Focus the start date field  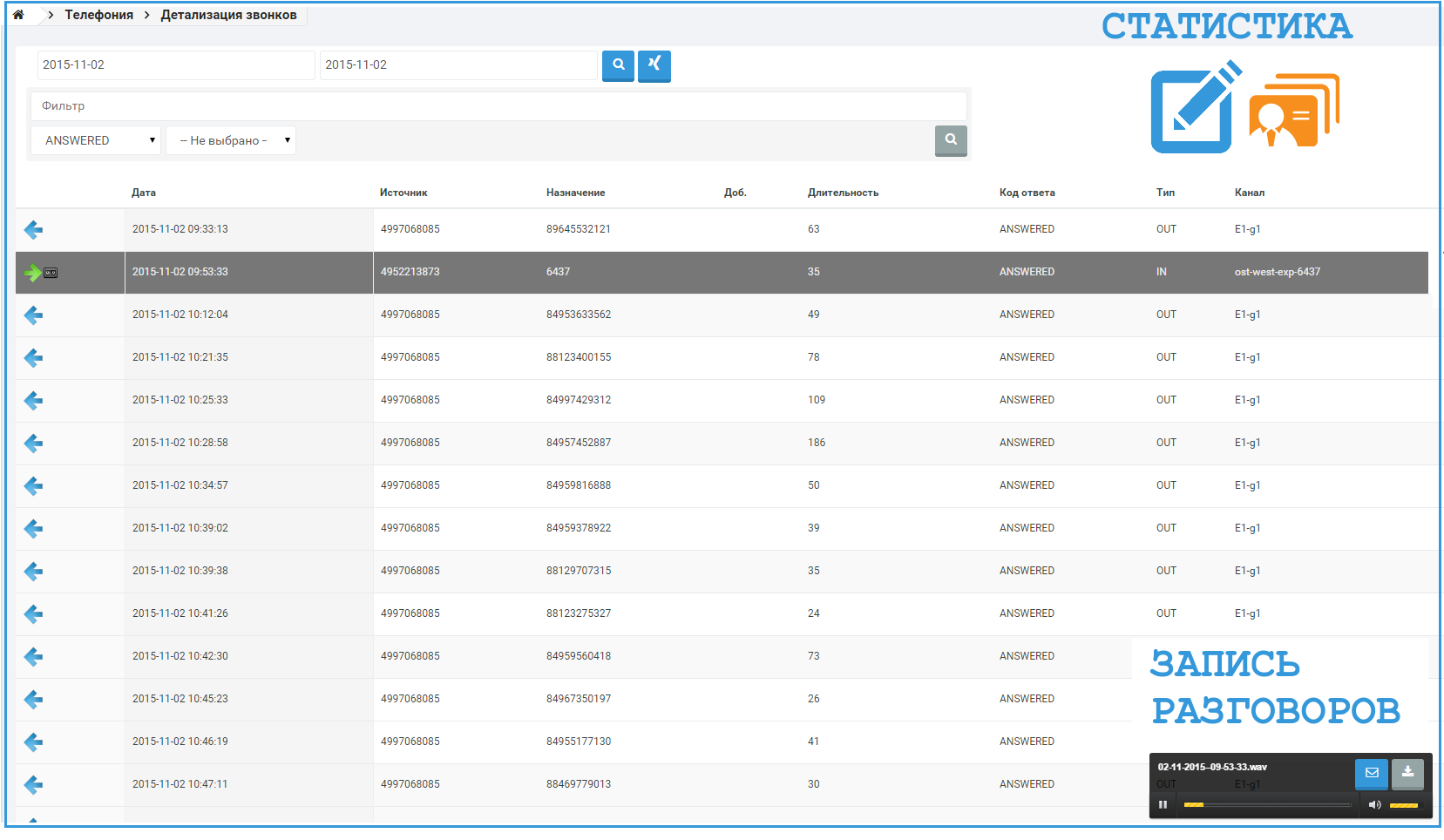[x=176, y=65]
